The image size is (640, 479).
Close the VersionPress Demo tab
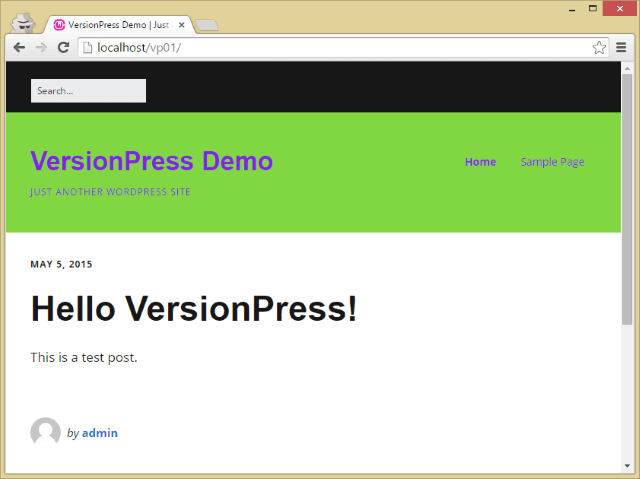[x=182, y=25]
